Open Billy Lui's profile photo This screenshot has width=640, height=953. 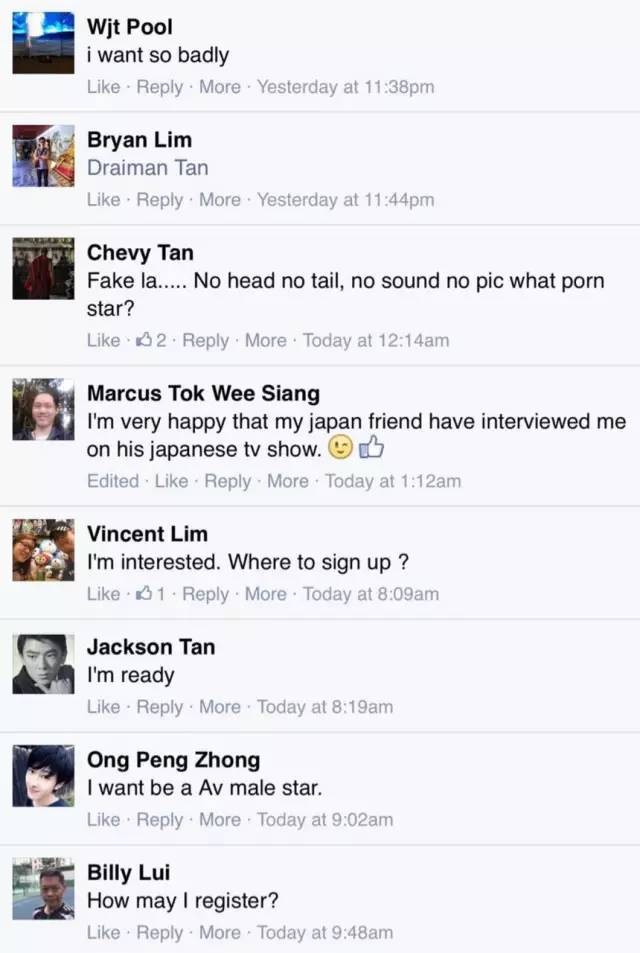43,888
